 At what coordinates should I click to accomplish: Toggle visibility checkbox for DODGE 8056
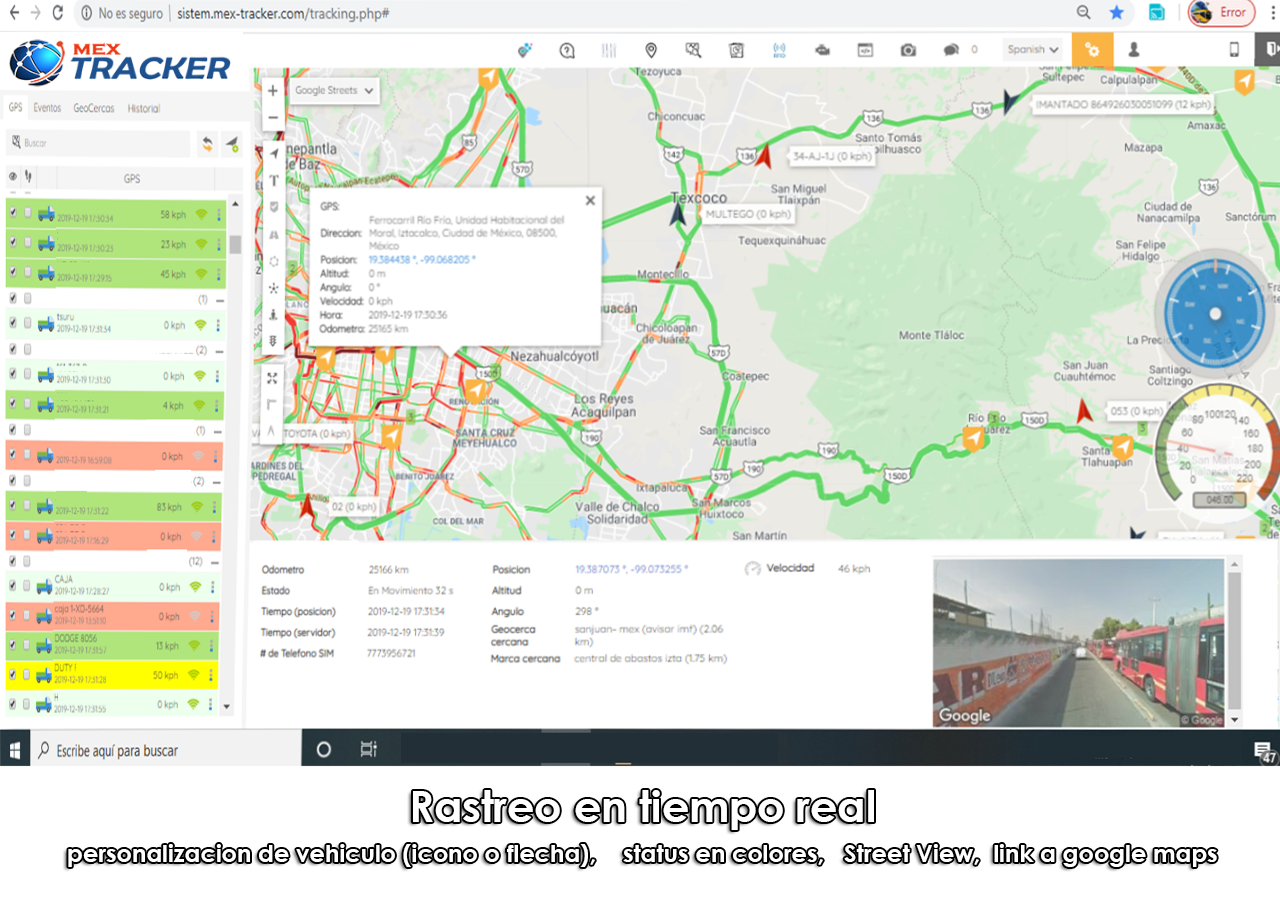pyautogui.click(x=12, y=645)
